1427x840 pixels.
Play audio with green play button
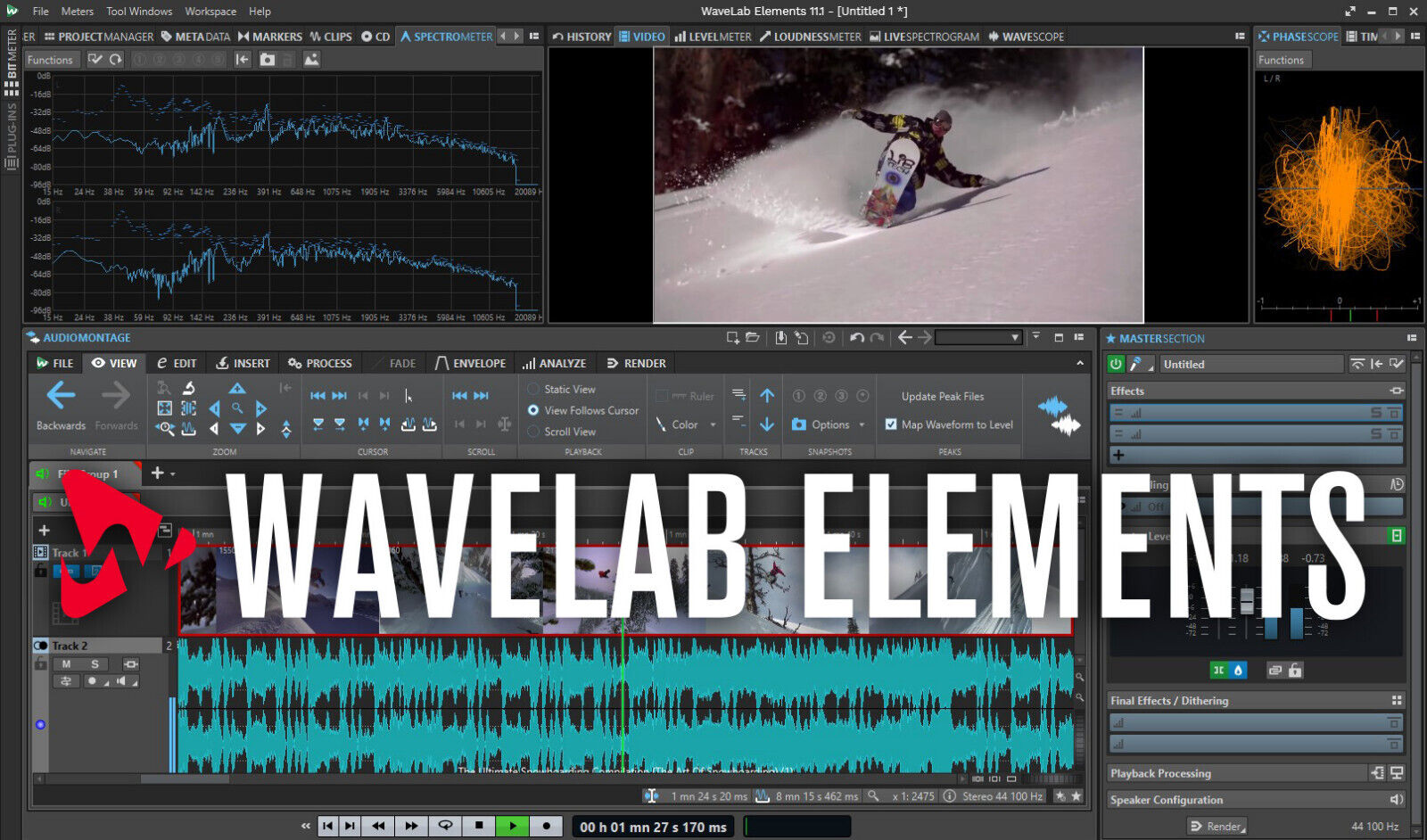click(513, 827)
